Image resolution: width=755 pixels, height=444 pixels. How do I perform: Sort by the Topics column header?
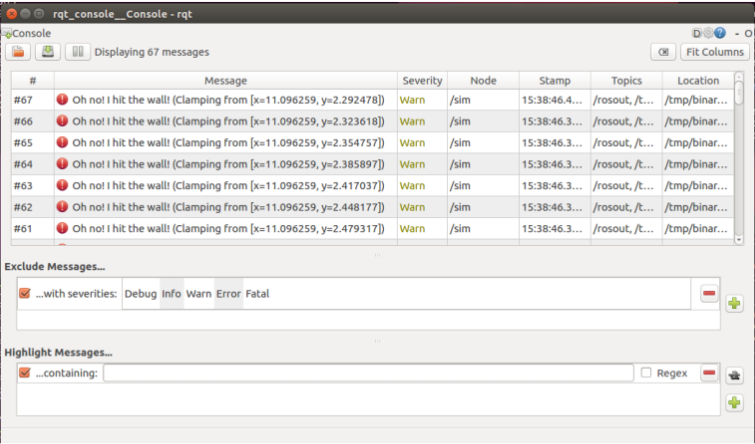(x=626, y=80)
